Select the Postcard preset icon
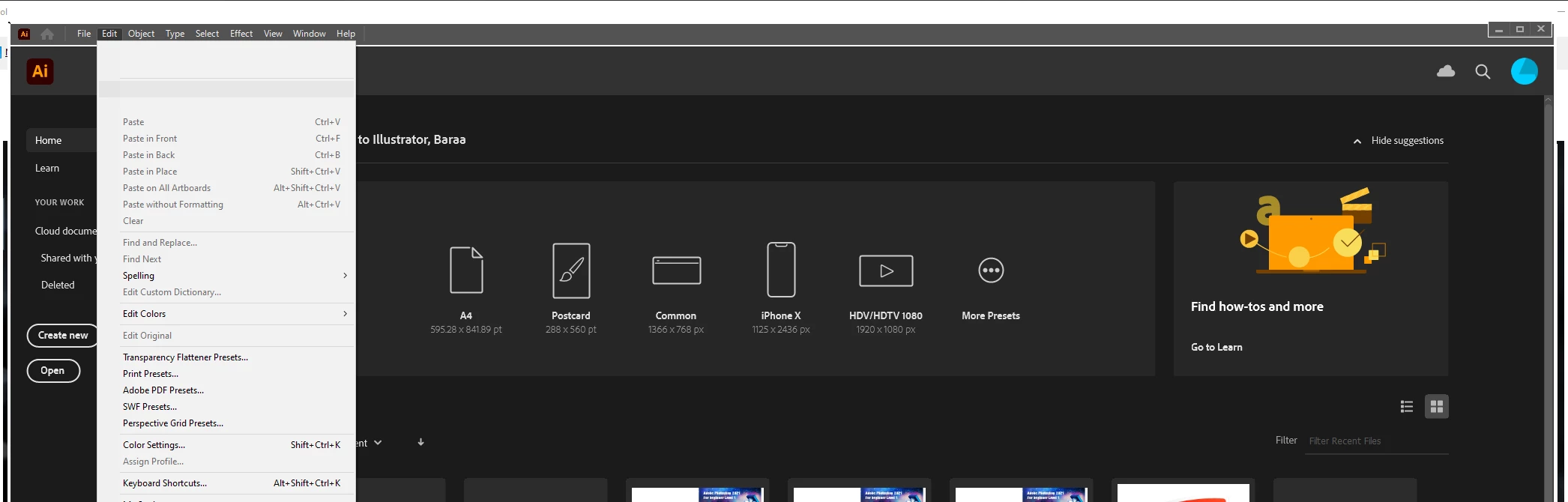 coord(571,270)
